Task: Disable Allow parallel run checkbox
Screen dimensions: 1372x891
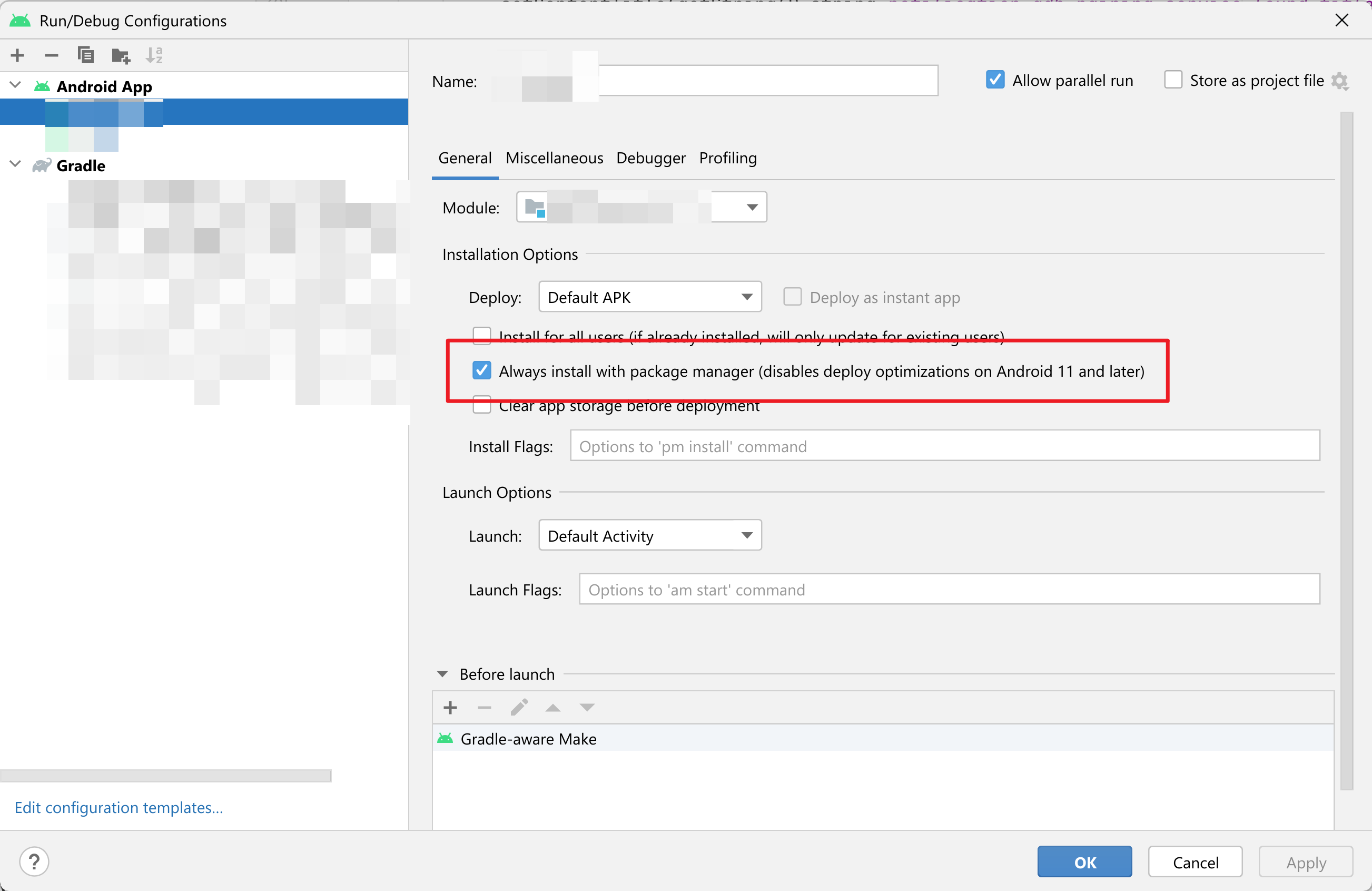Action: click(995, 80)
